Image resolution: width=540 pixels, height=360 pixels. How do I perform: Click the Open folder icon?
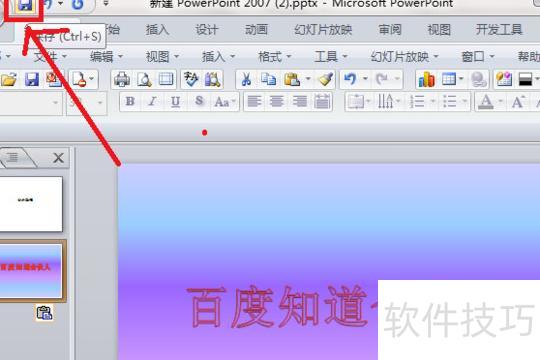pyautogui.click(x=9, y=80)
